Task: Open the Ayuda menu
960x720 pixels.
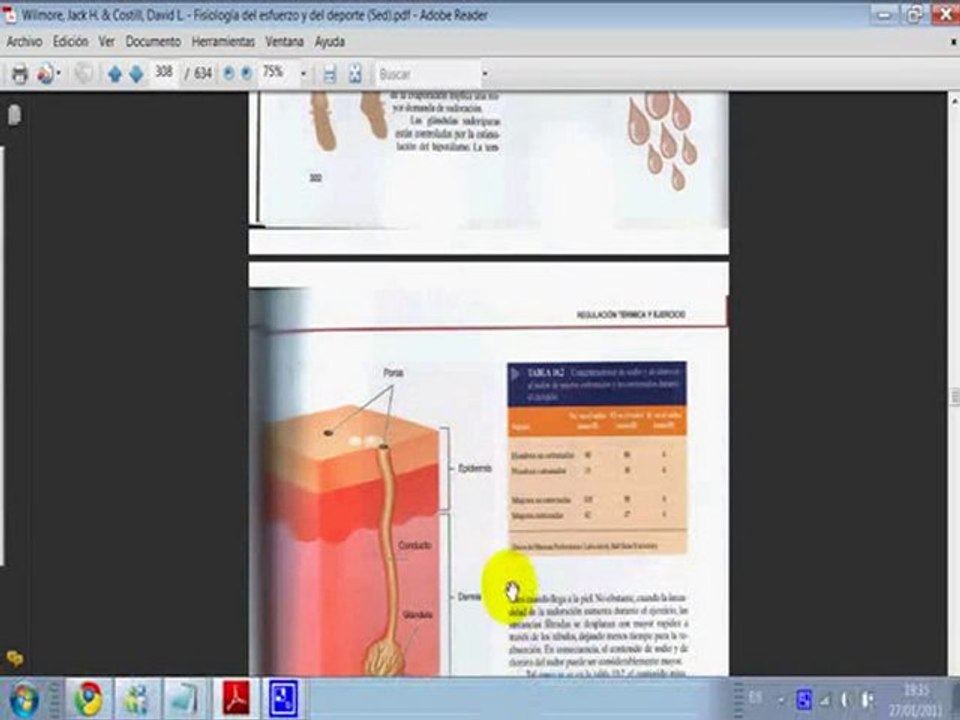Action: [x=329, y=42]
